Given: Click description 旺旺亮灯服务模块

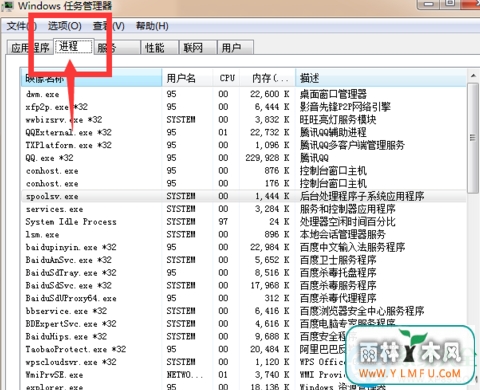Looking at the screenshot, I should [x=338, y=120].
